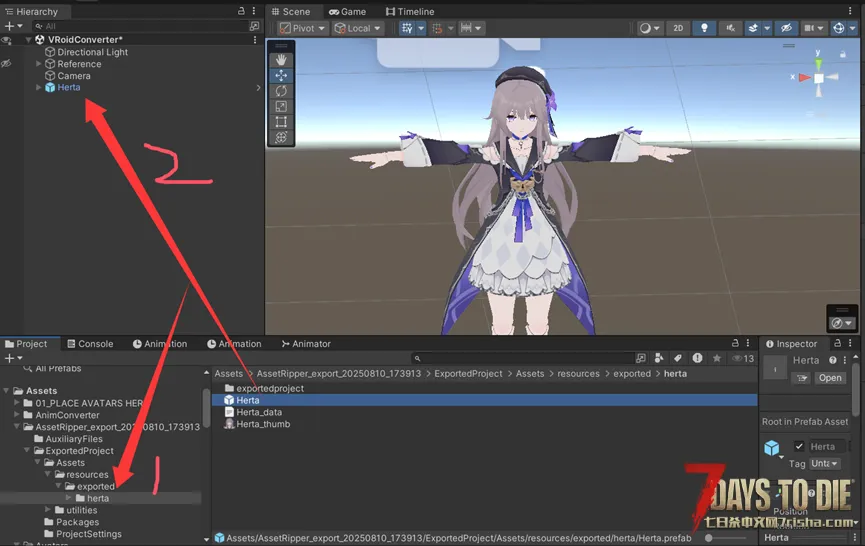
Task: Toggle Herta active checkbox in Inspector
Action: (799, 446)
